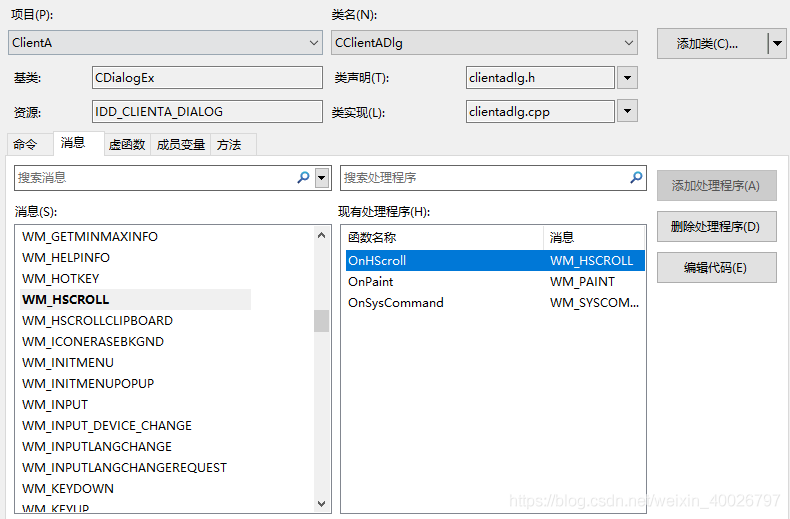
Task: Open the 成员变量 tab
Action: pos(180,145)
